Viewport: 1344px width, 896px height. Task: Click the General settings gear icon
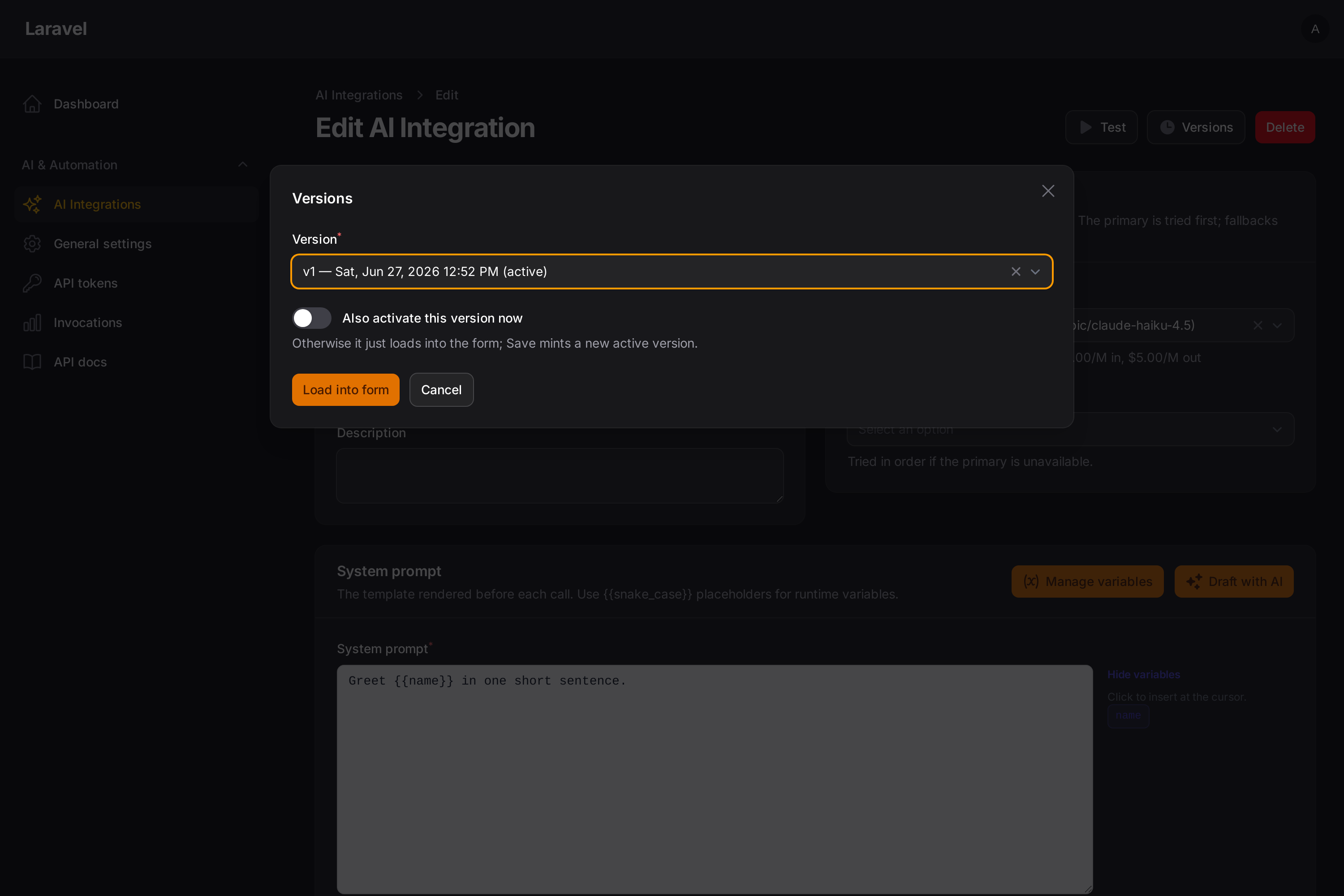[x=32, y=243]
